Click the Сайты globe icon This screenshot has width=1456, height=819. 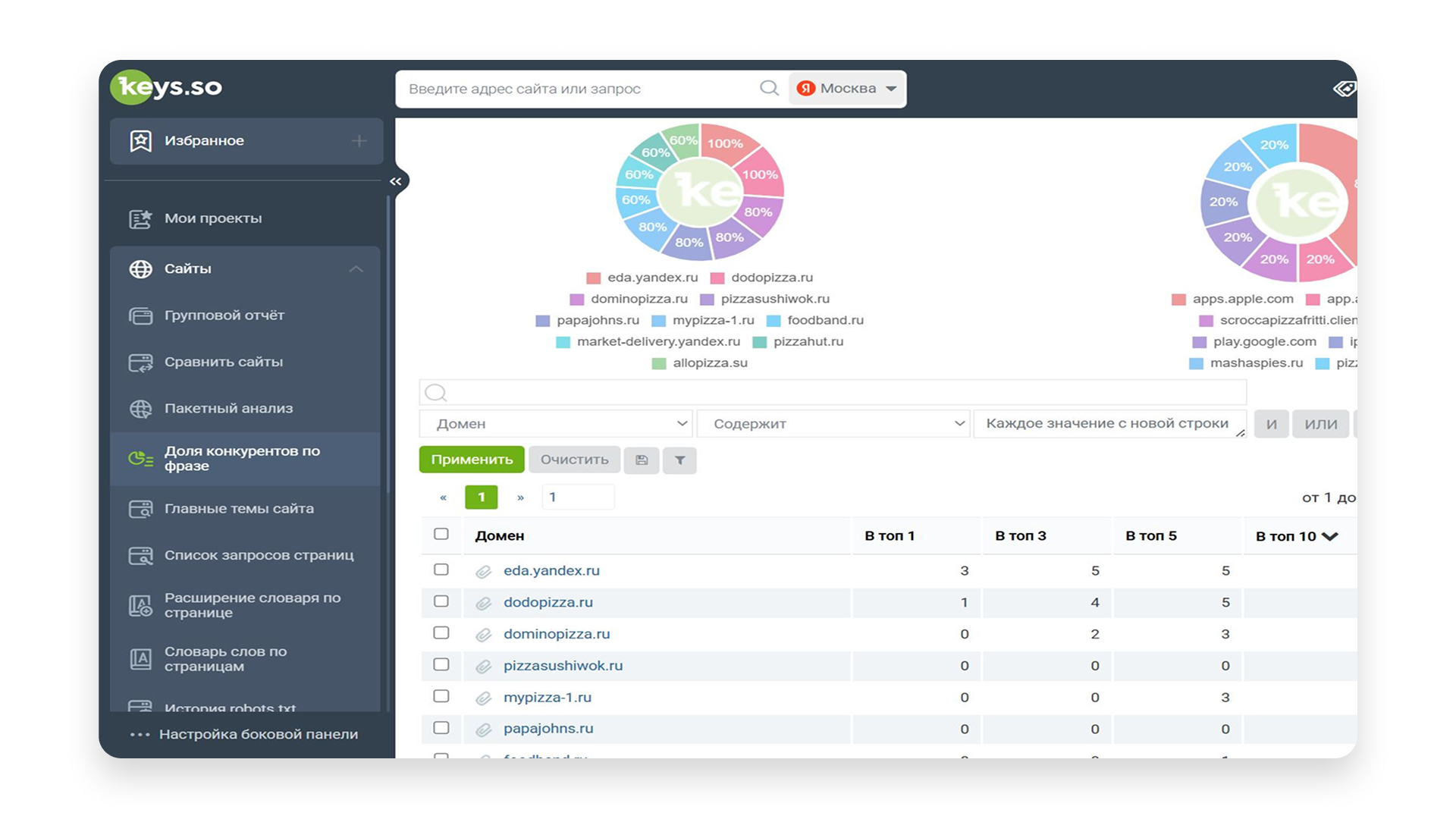(140, 269)
